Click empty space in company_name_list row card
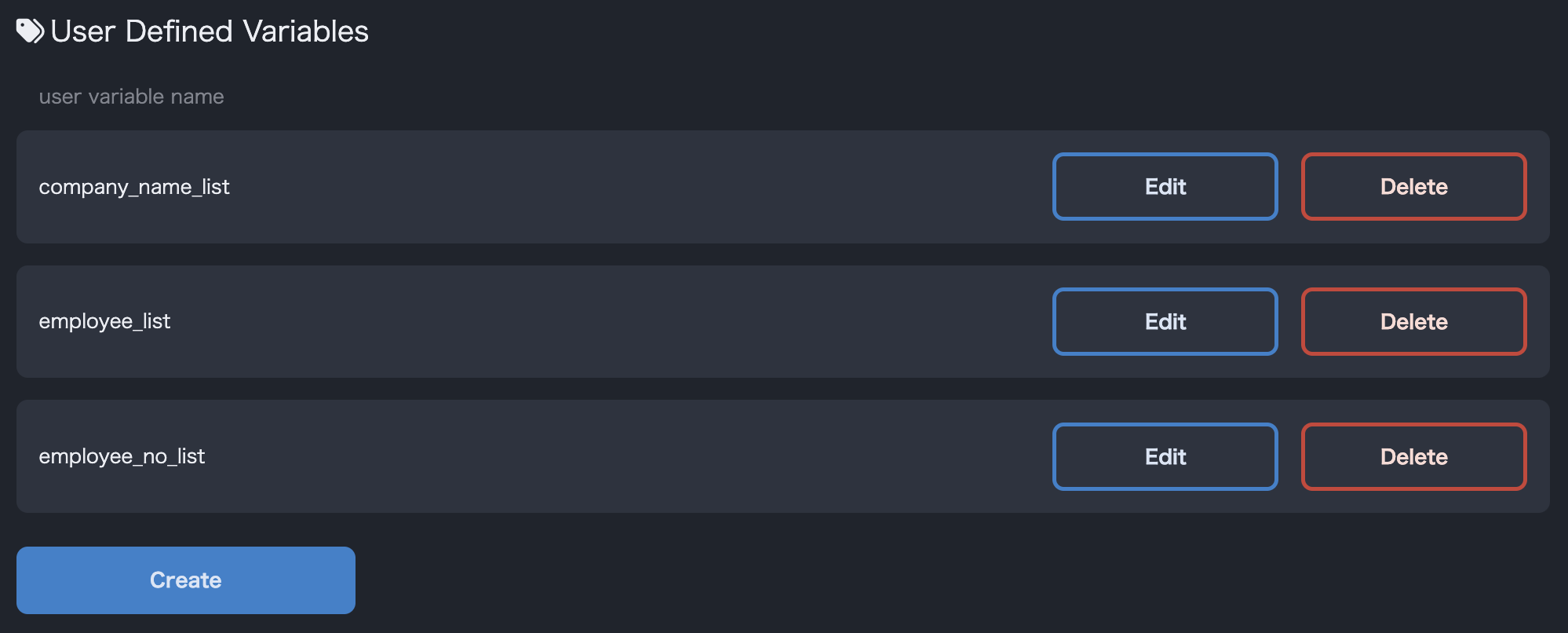 click(628, 187)
